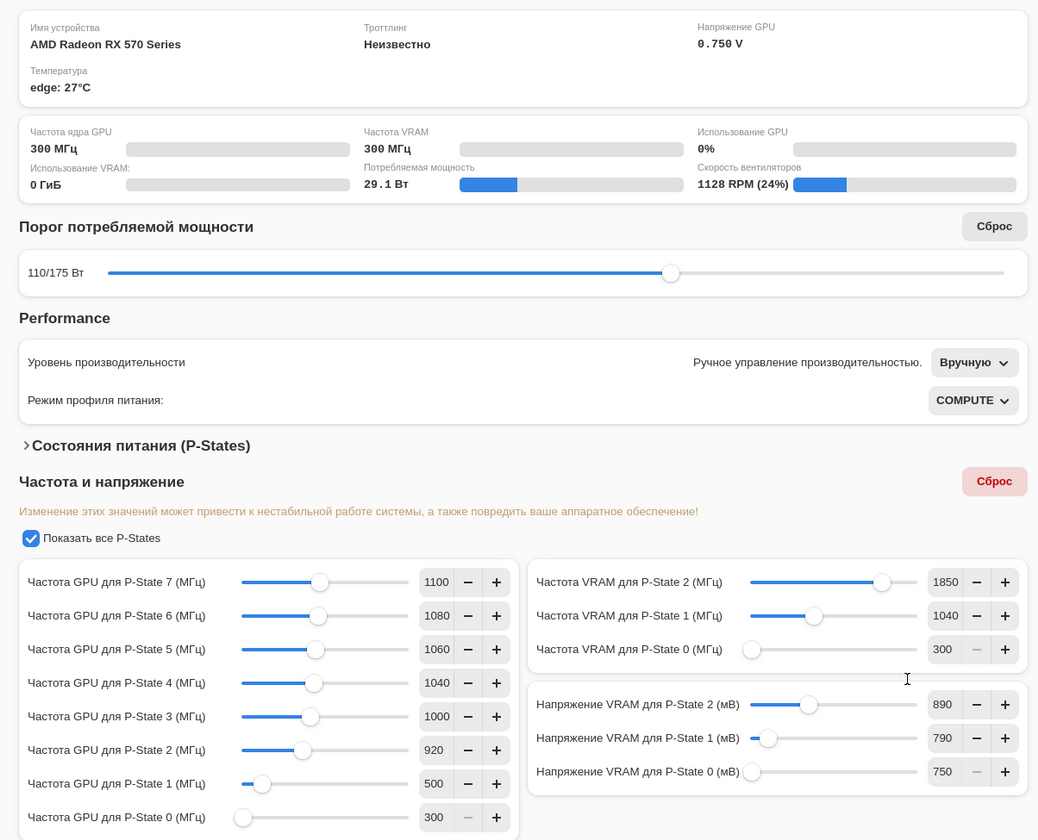
Task: Click the GPU P-State 1 value field 500
Action: click(436, 784)
